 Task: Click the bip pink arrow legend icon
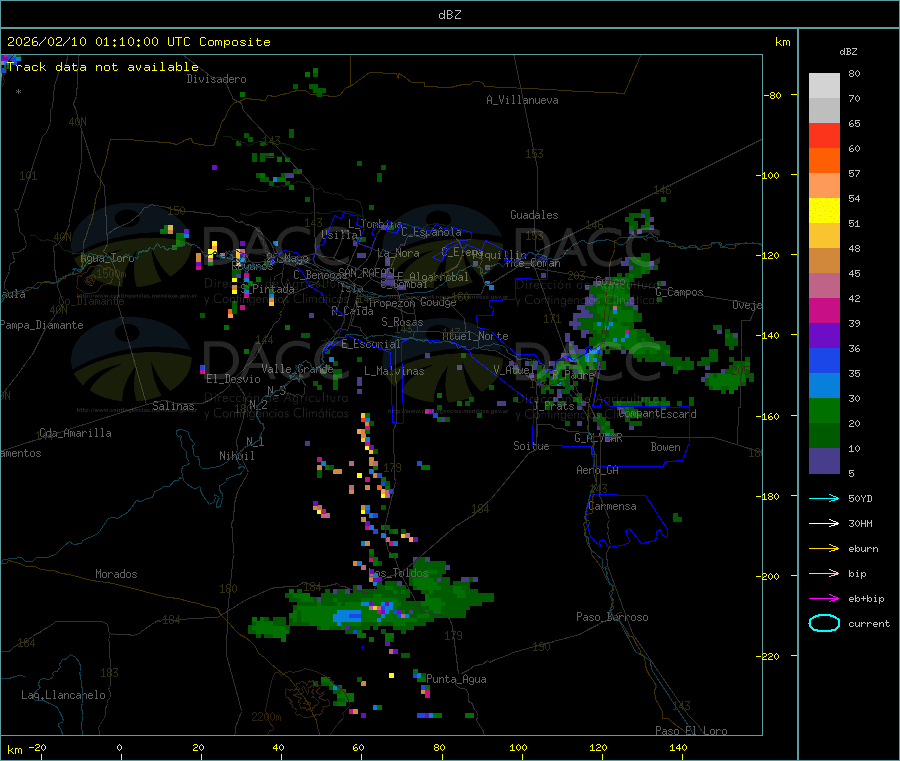(824, 573)
